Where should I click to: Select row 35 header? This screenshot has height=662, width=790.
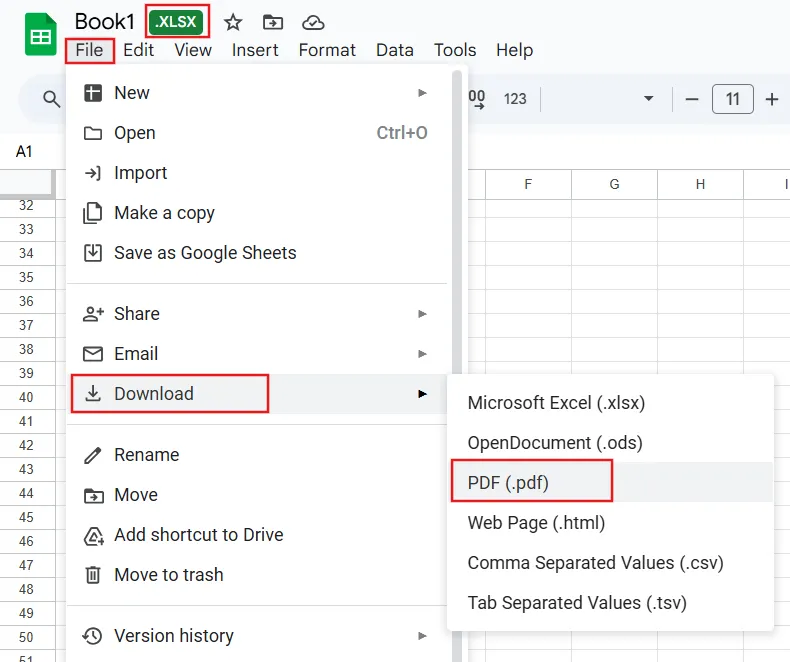click(27, 277)
